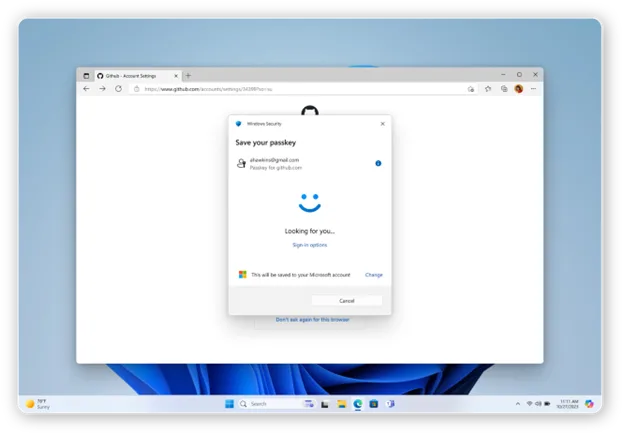Image resolution: width=624 pixels, height=435 pixels.
Task: Open Microsoft Store from taskbar
Action: [374, 404]
